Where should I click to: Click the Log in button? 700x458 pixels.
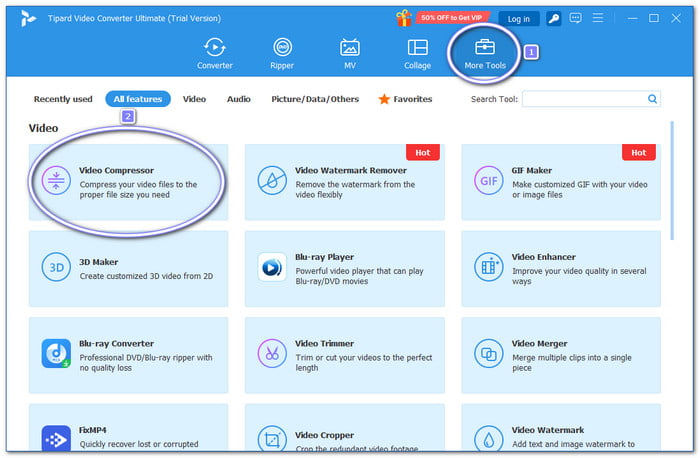point(518,19)
